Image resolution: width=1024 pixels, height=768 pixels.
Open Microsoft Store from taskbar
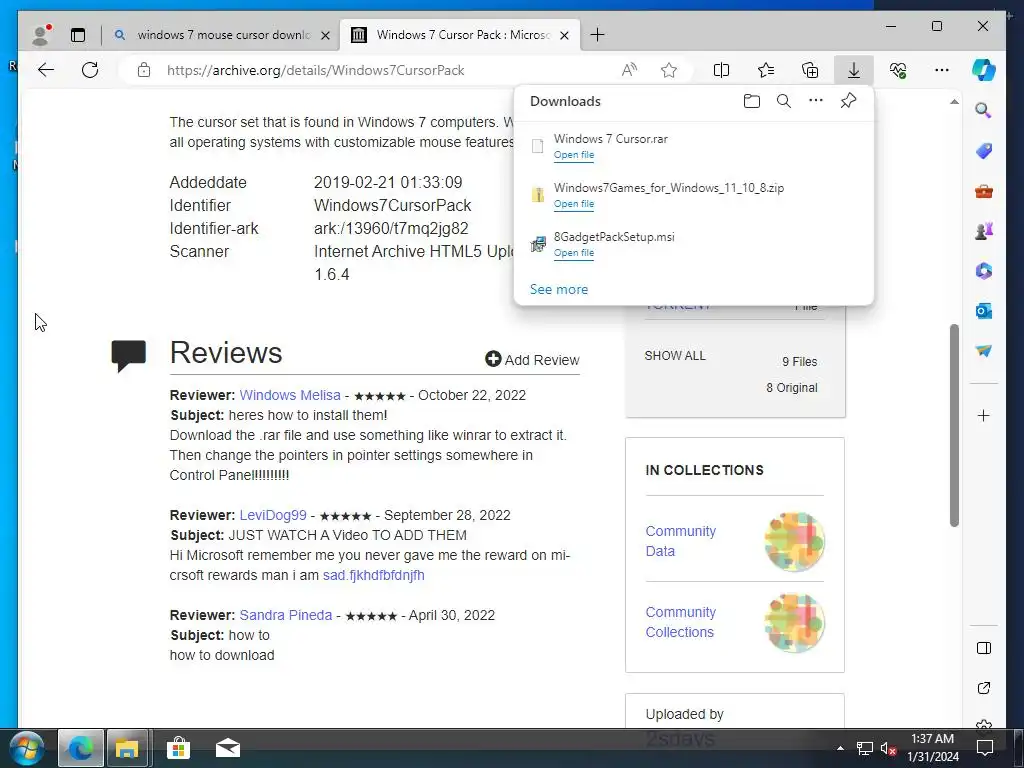tap(178, 748)
